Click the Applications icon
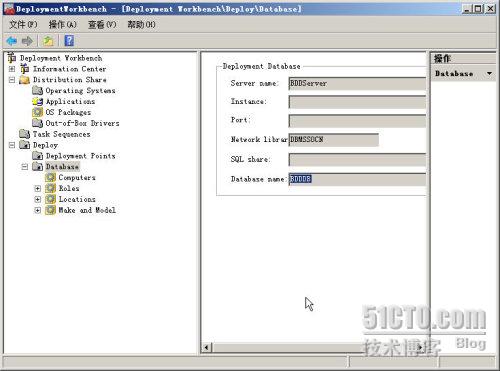This screenshot has width=500, height=371. tap(37, 101)
